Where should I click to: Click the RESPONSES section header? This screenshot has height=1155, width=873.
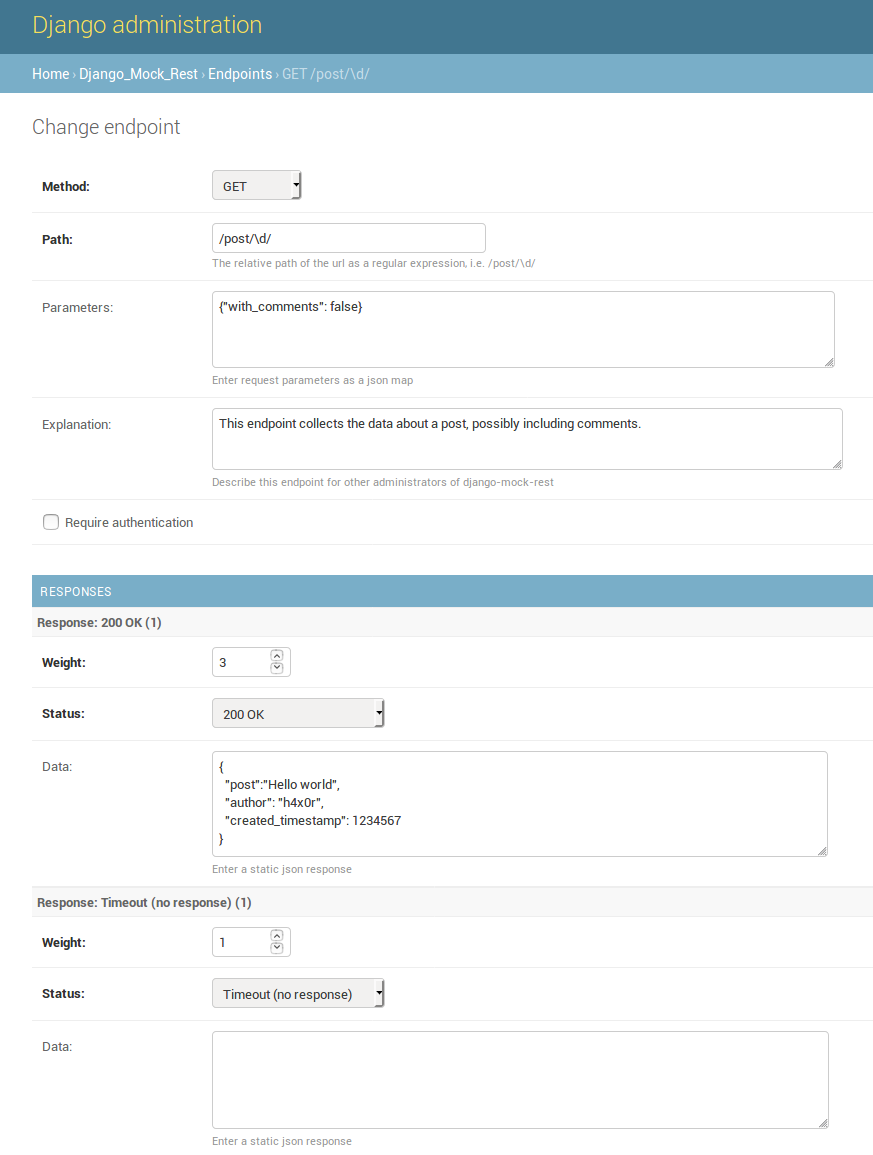[452, 591]
